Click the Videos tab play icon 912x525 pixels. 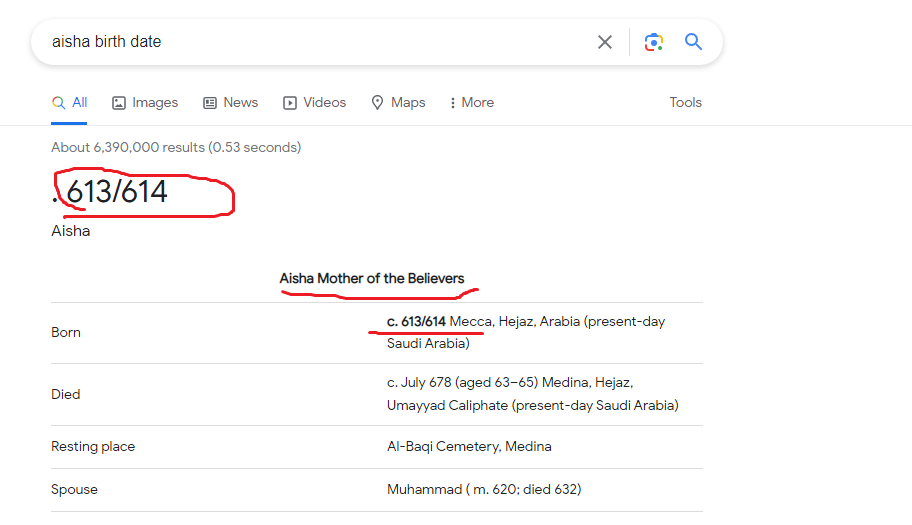pyautogui.click(x=290, y=103)
